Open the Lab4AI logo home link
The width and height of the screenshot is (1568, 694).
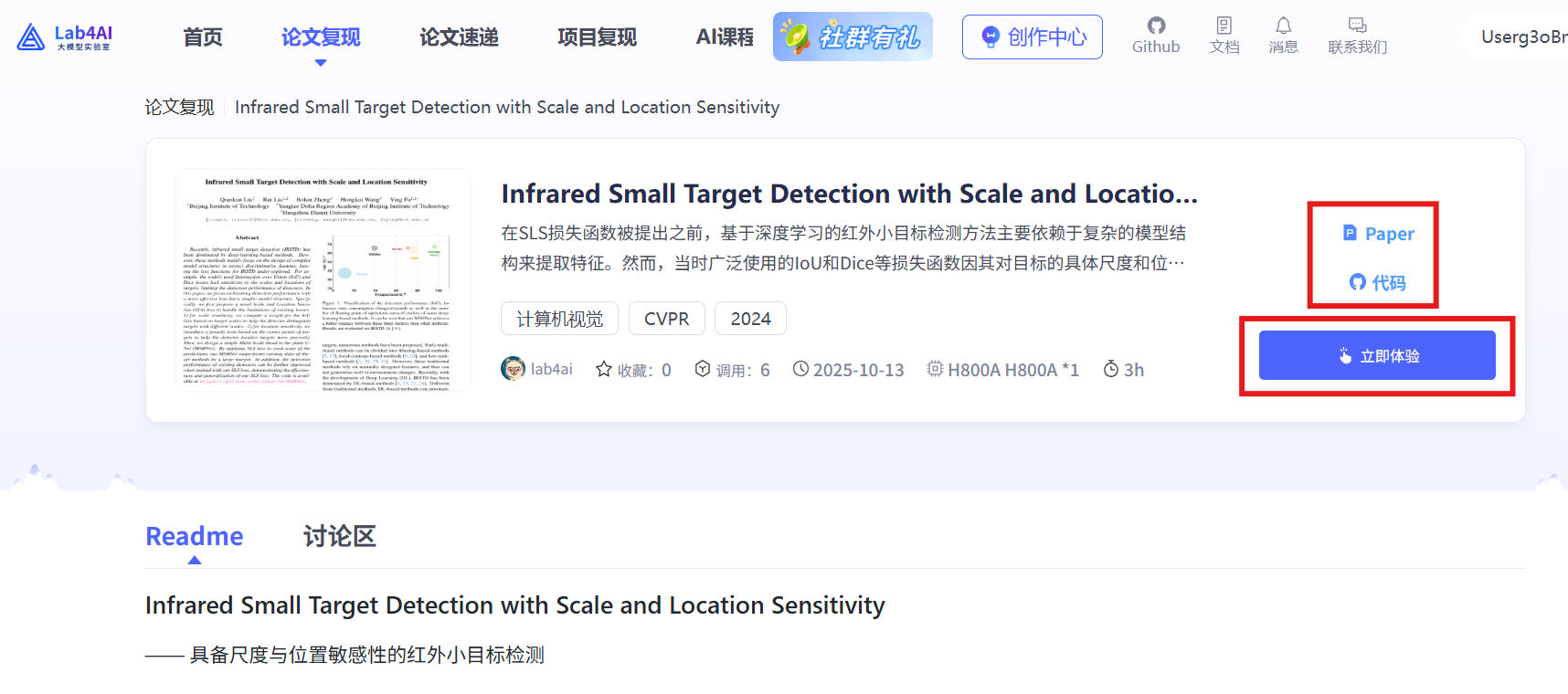click(65, 37)
